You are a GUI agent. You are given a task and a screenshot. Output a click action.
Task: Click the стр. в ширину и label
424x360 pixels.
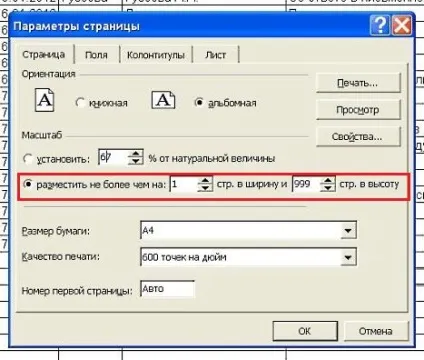coord(252,184)
